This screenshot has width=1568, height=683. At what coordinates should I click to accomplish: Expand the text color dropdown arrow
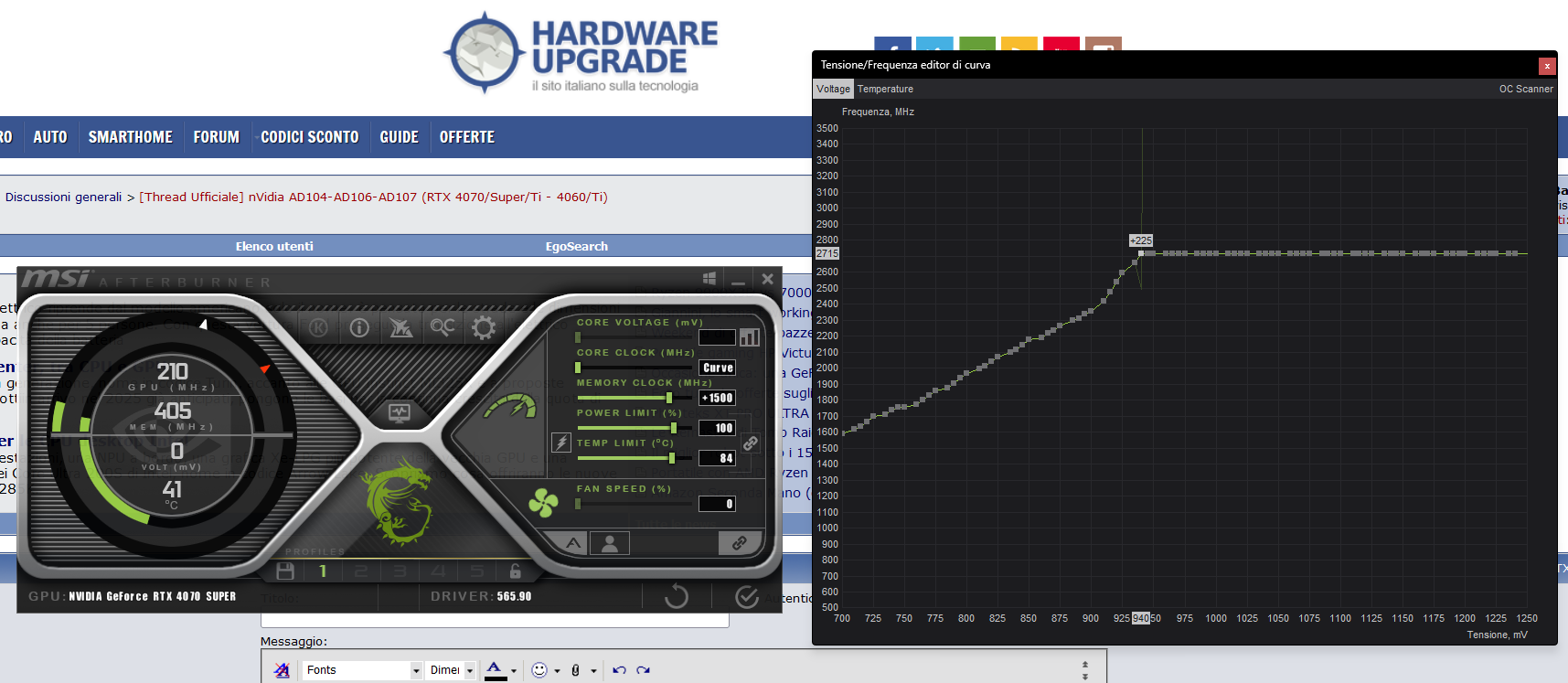pos(514,671)
